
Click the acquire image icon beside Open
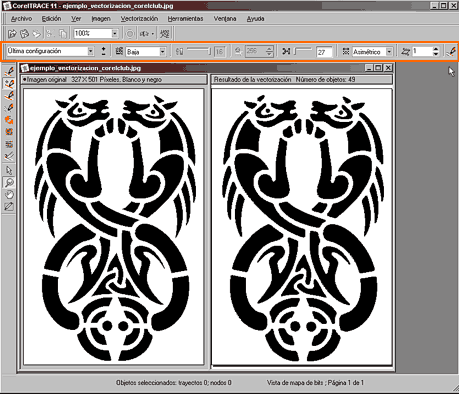pyautogui.click(x=24, y=33)
